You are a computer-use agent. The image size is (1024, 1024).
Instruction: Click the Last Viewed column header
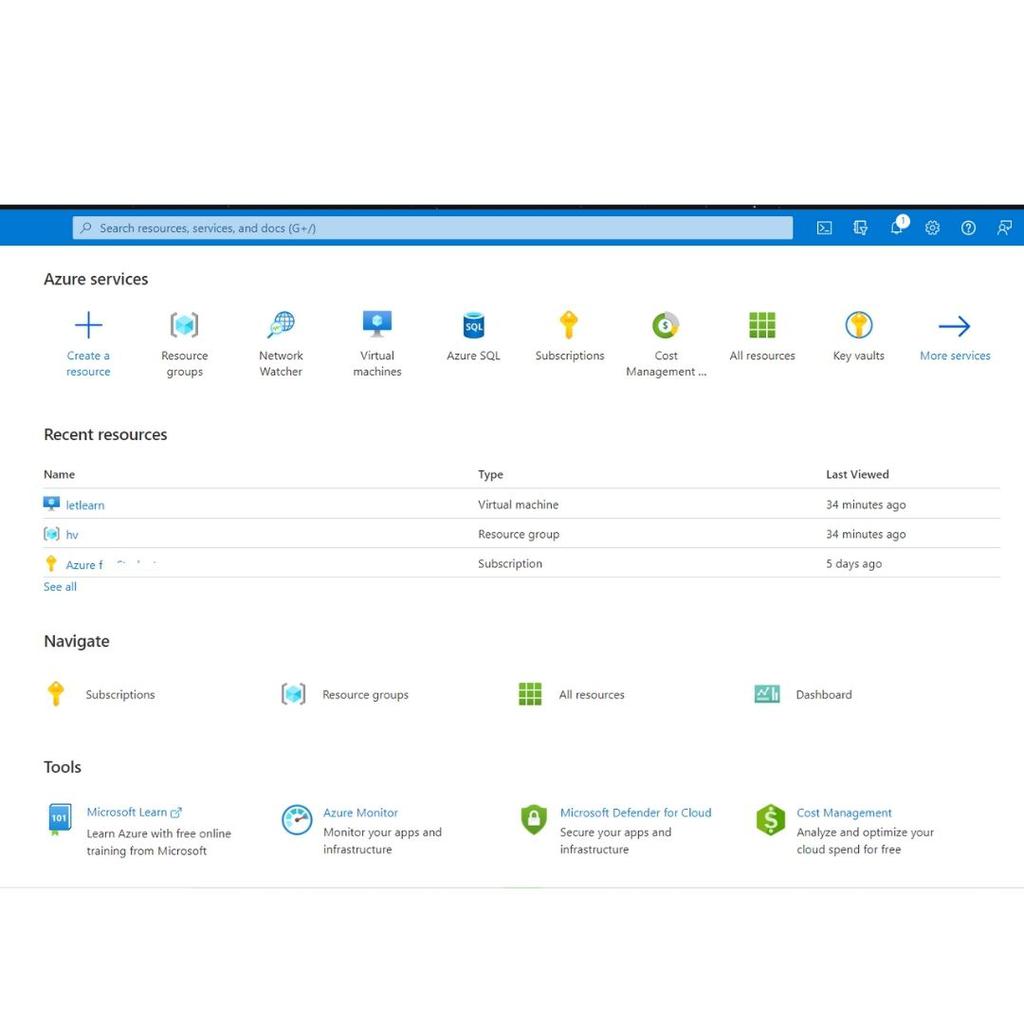click(857, 474)
